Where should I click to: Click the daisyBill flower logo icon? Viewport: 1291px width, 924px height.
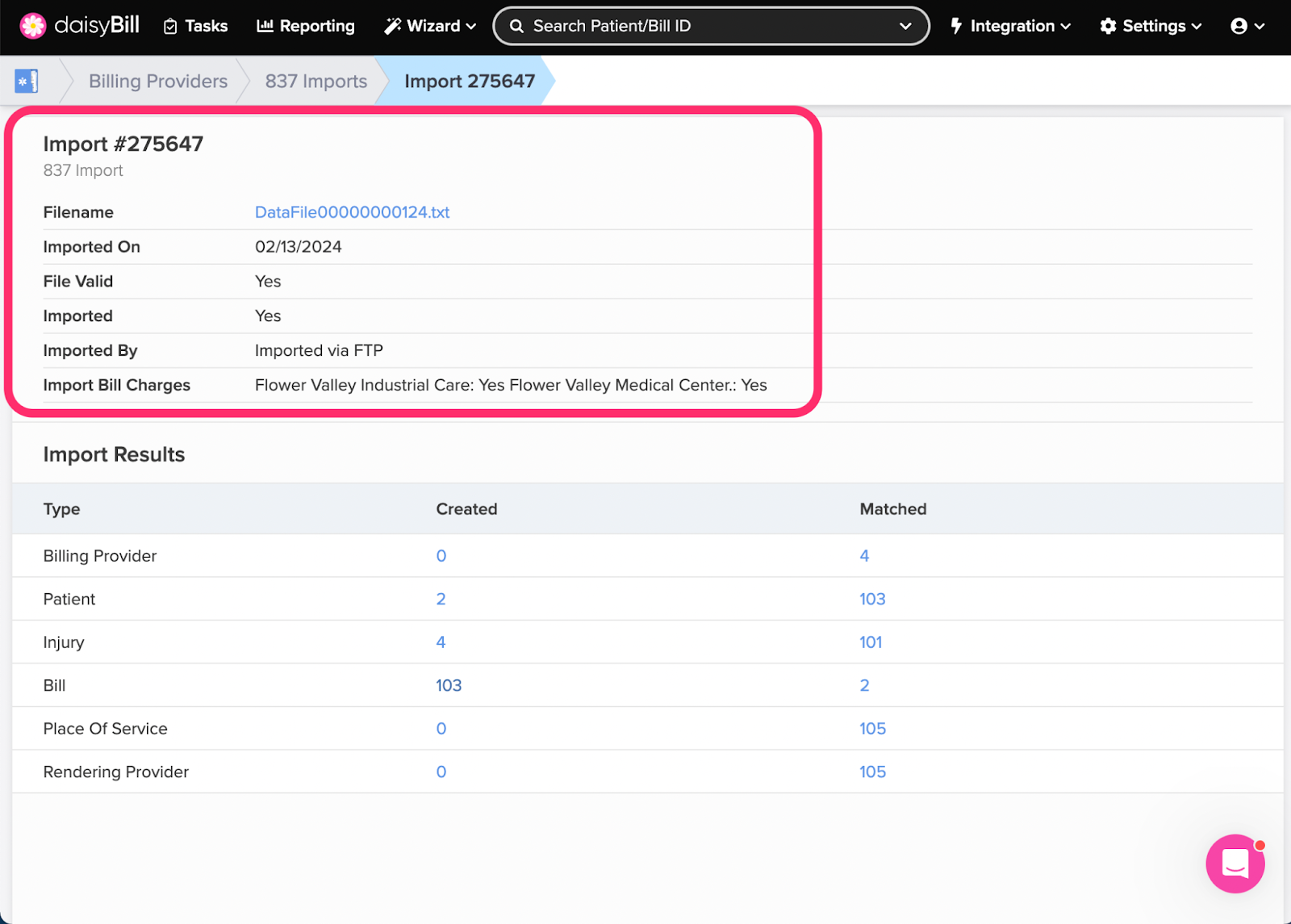(33, 26)
